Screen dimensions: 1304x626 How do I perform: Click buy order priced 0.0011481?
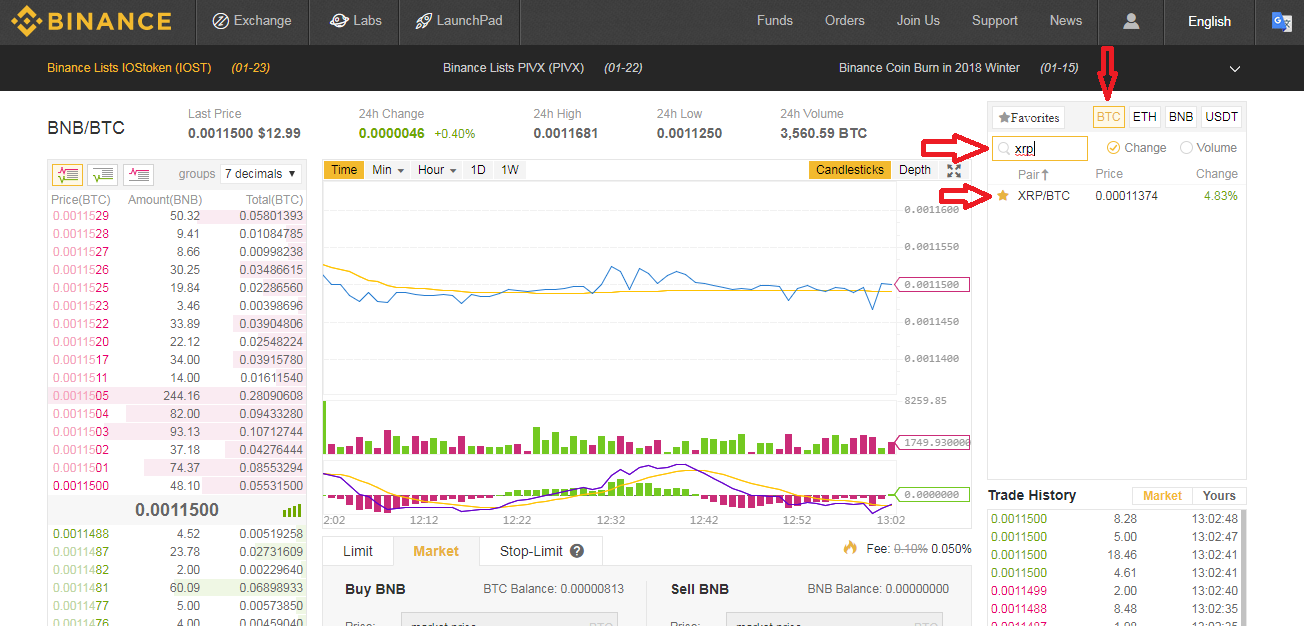(x=177, y=588)
